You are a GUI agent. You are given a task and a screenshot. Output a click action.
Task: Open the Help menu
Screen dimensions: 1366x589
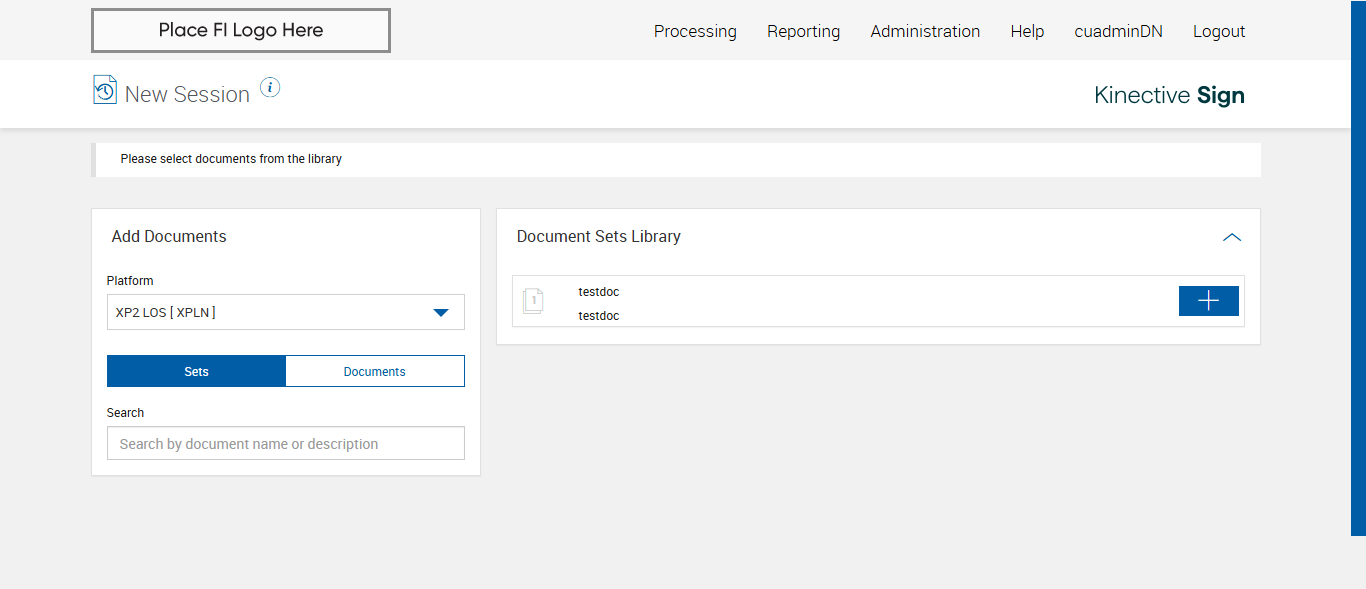coord(1027,31)
